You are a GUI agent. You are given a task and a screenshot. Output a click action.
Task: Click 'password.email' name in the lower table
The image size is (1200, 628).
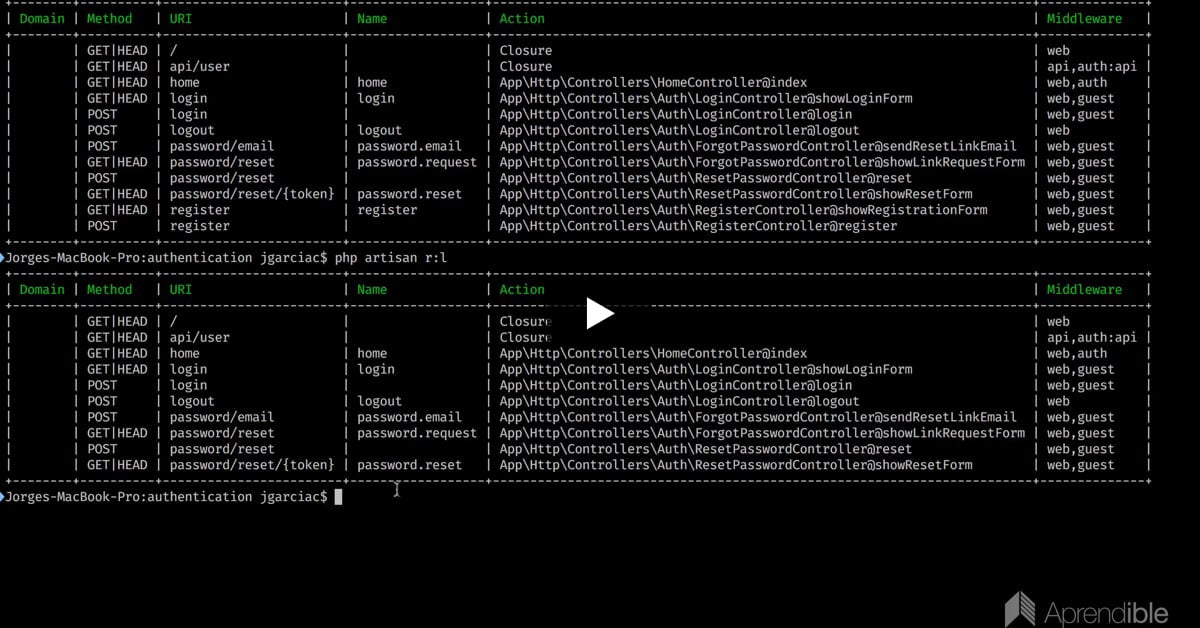410,417
